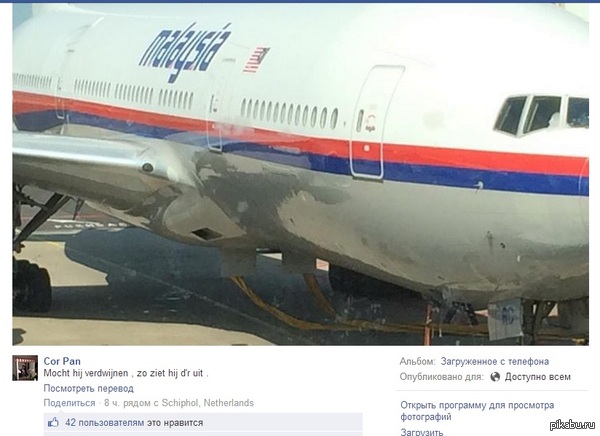This screenshot has height=436, width=600.
Task: Click Доступно всем audience setting
Action: (538, 377)
